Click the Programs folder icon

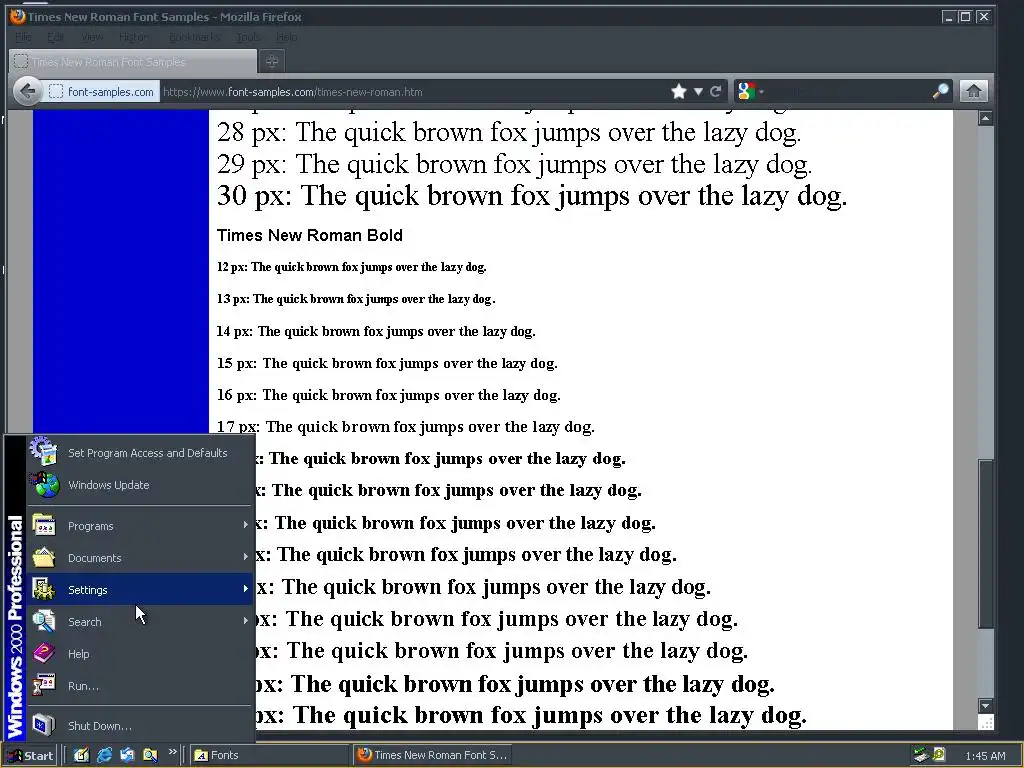tap(44, 525)
